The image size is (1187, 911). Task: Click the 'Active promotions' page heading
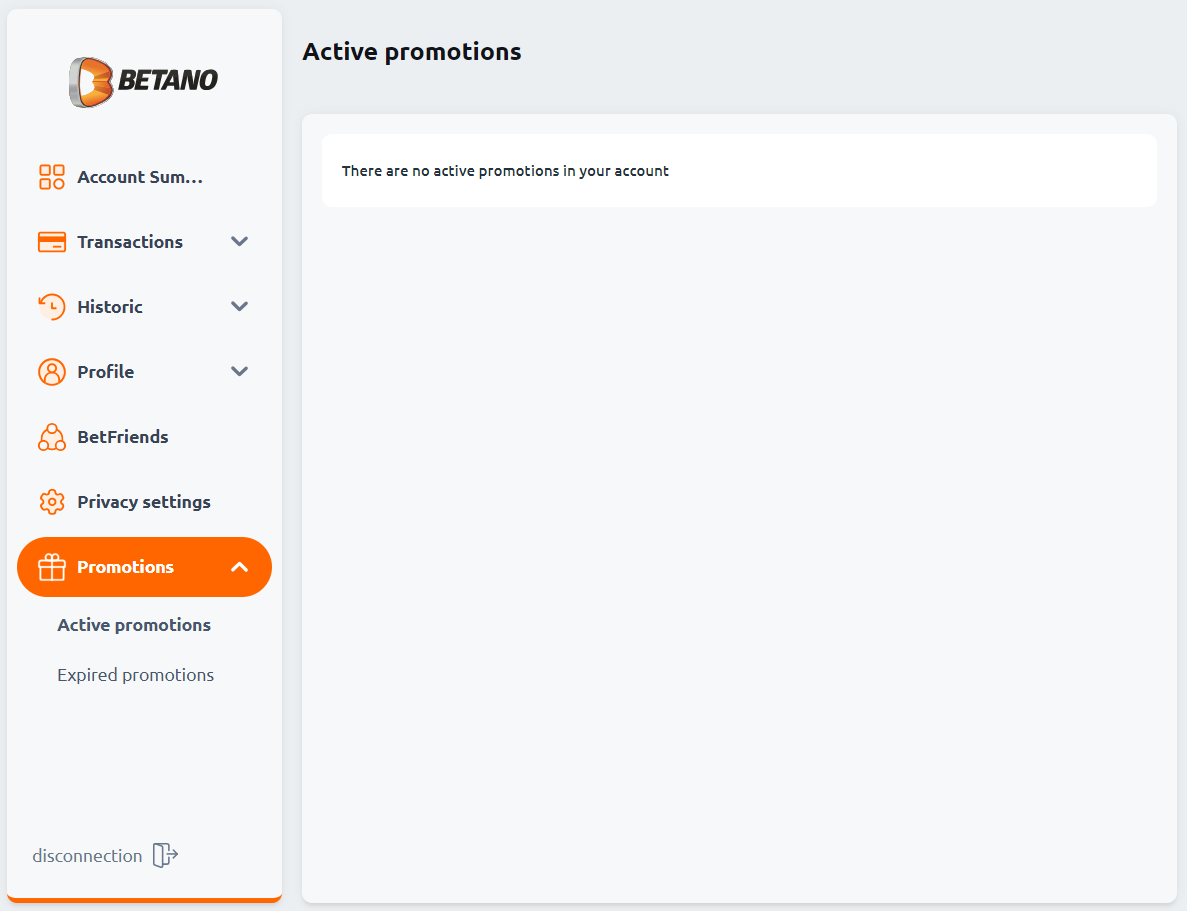(x=412, y=51)
